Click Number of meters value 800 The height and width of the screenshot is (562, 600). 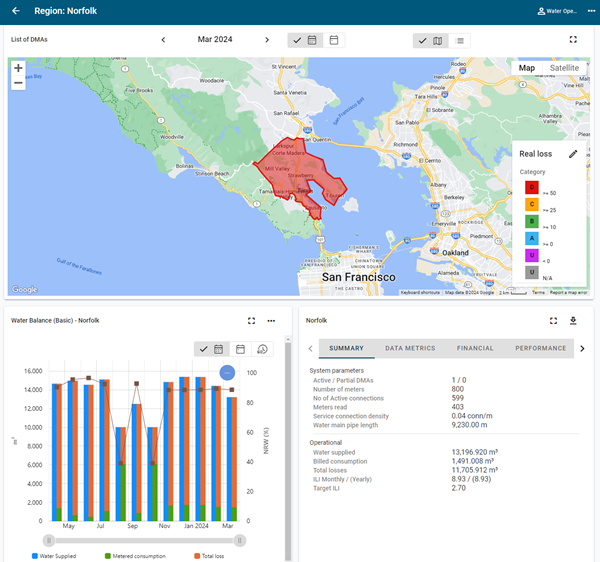458,389
